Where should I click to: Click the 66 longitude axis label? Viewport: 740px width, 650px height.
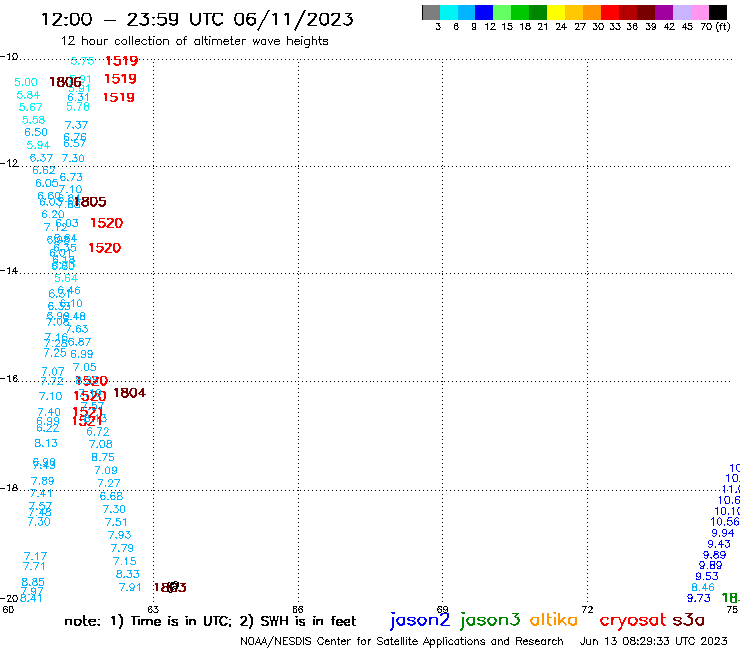coord(298,609)
